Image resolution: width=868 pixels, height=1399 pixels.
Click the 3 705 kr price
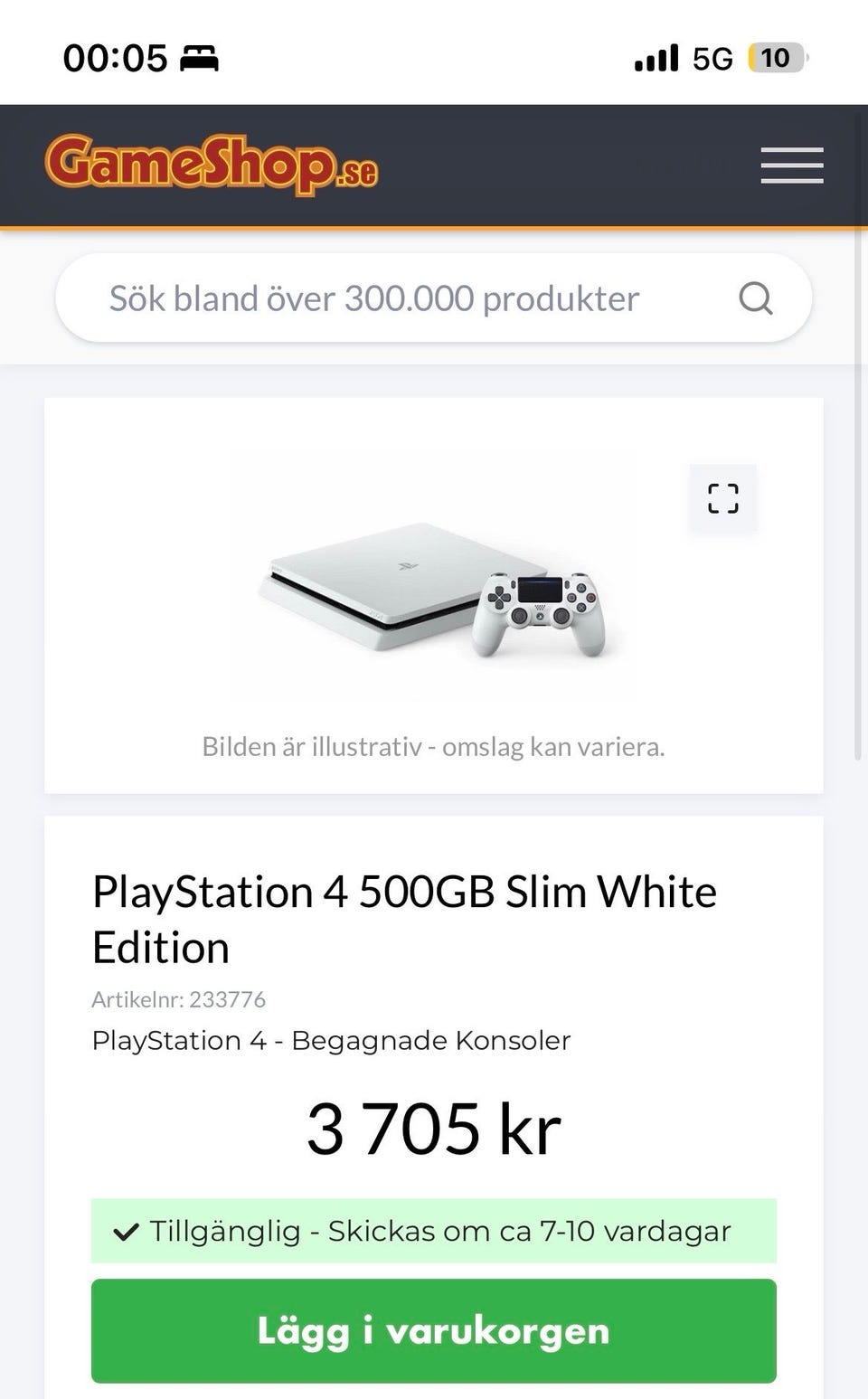click(x=433, y=1129)
